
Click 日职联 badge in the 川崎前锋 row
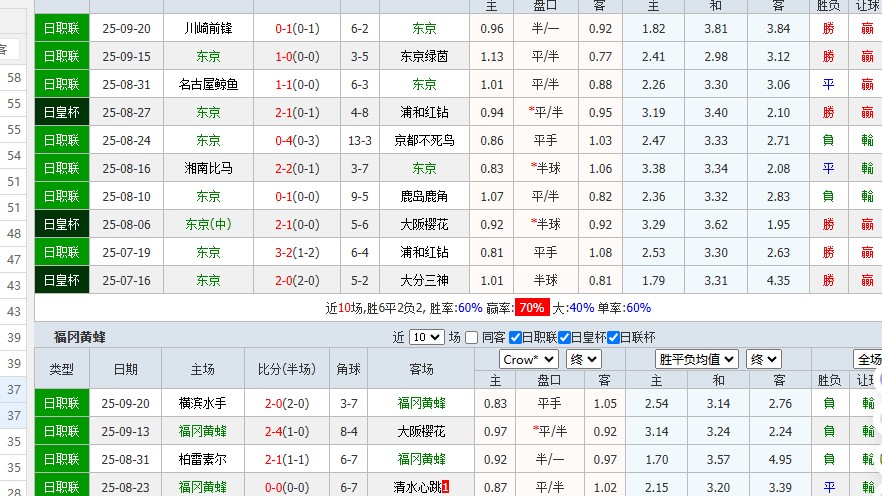62,28
